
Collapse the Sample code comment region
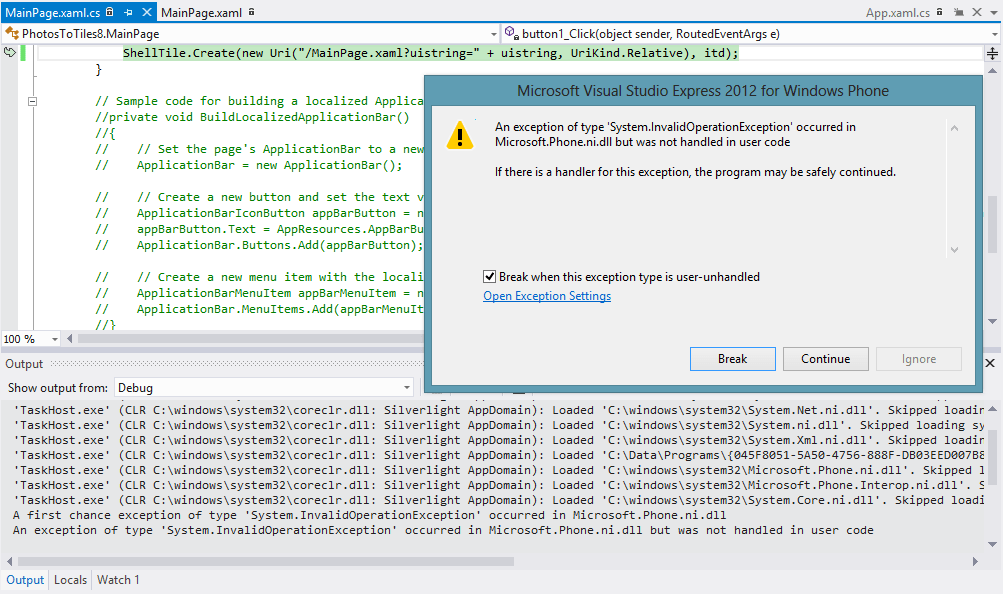(x=33, y=101)
